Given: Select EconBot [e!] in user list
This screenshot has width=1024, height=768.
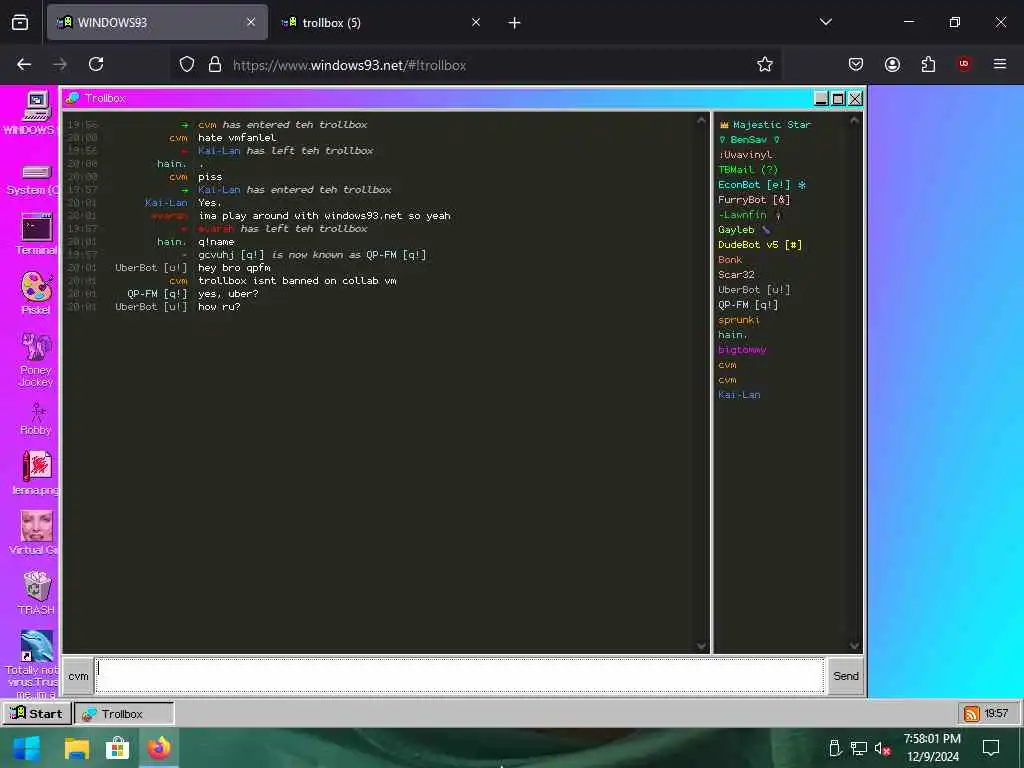Looking at the screenshot, I should point(762,185).
